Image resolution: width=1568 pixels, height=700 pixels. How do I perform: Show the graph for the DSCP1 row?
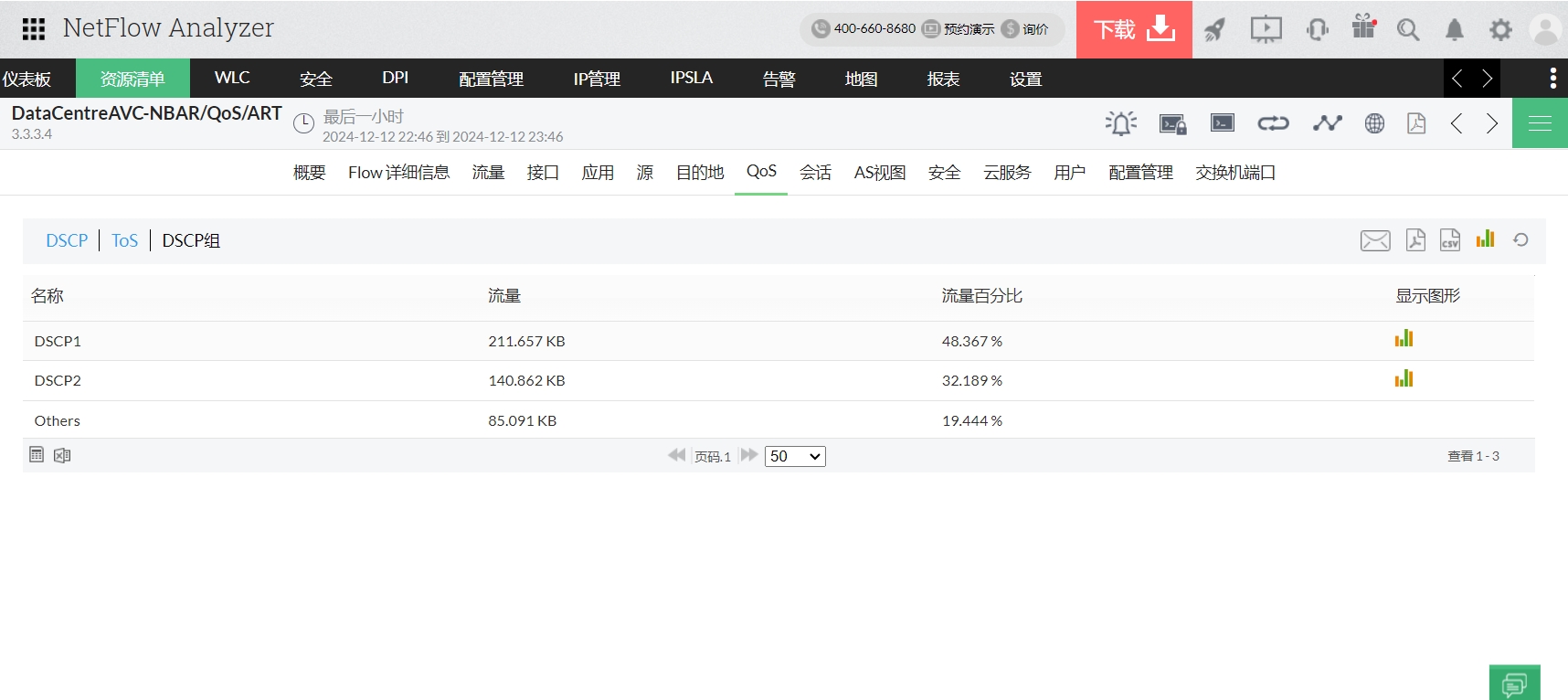(x=1404, y=339)
